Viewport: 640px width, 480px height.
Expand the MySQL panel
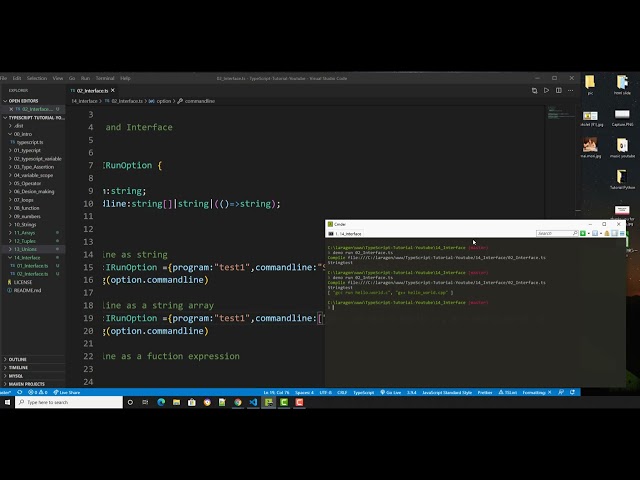tap(33, 376)
